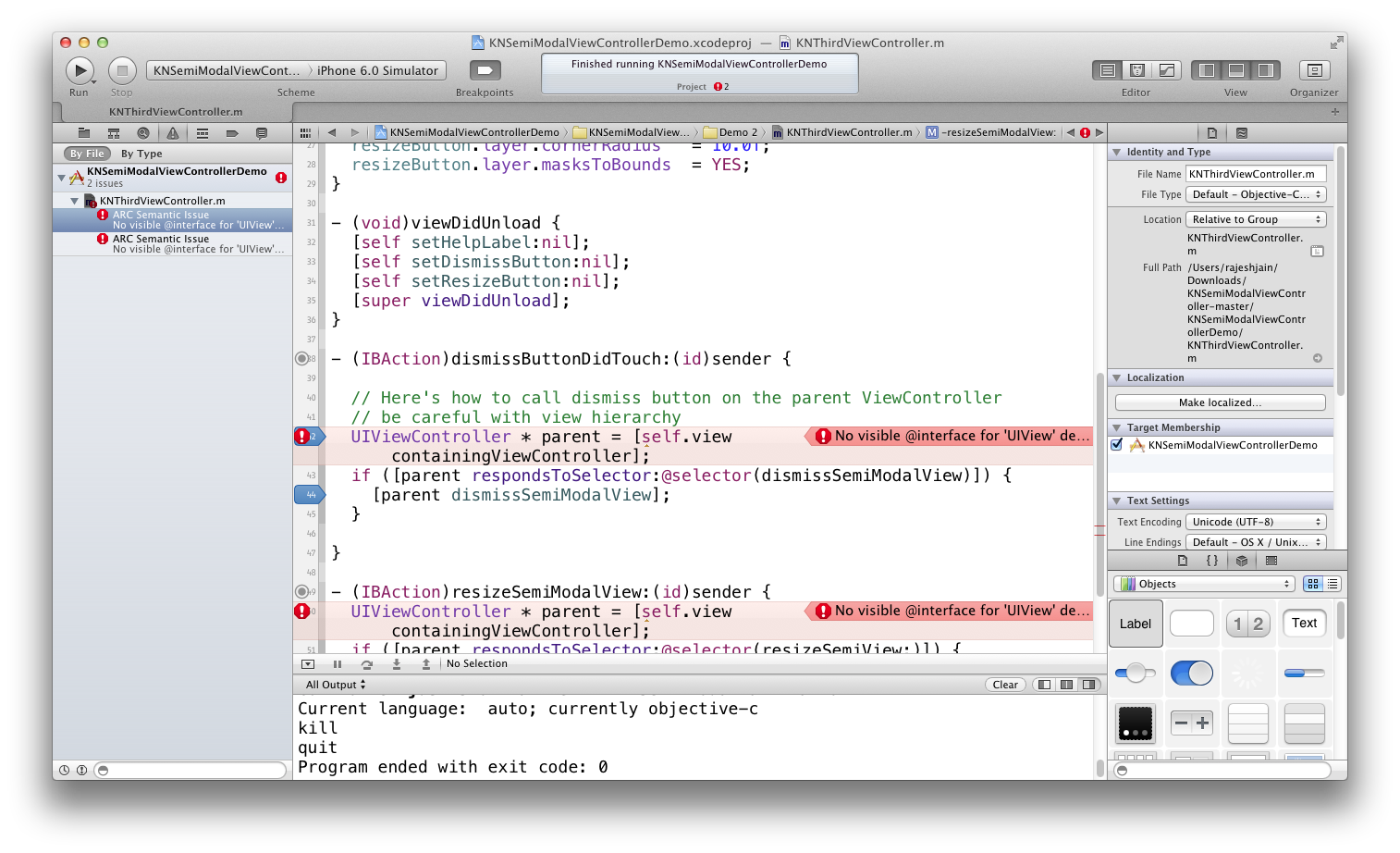This screenshot has height=853, width=1400.
Task: Click the error icon at line 42 gutter
Action: coord(301,437)
